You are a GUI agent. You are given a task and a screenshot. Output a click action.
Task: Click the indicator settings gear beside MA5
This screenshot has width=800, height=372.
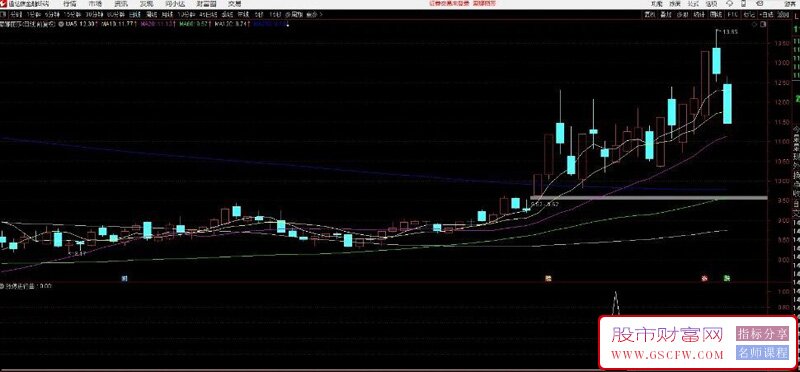(61, 23)
